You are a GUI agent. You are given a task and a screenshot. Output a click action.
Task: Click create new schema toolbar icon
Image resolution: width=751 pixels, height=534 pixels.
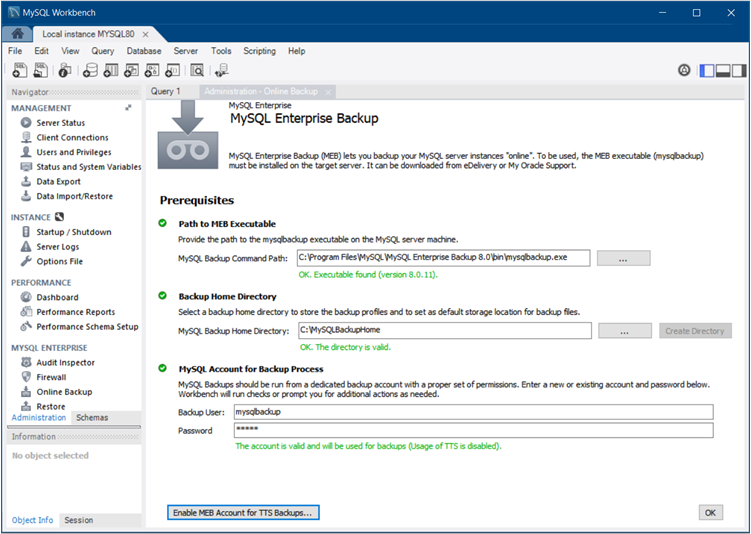[x=90, y=70]
